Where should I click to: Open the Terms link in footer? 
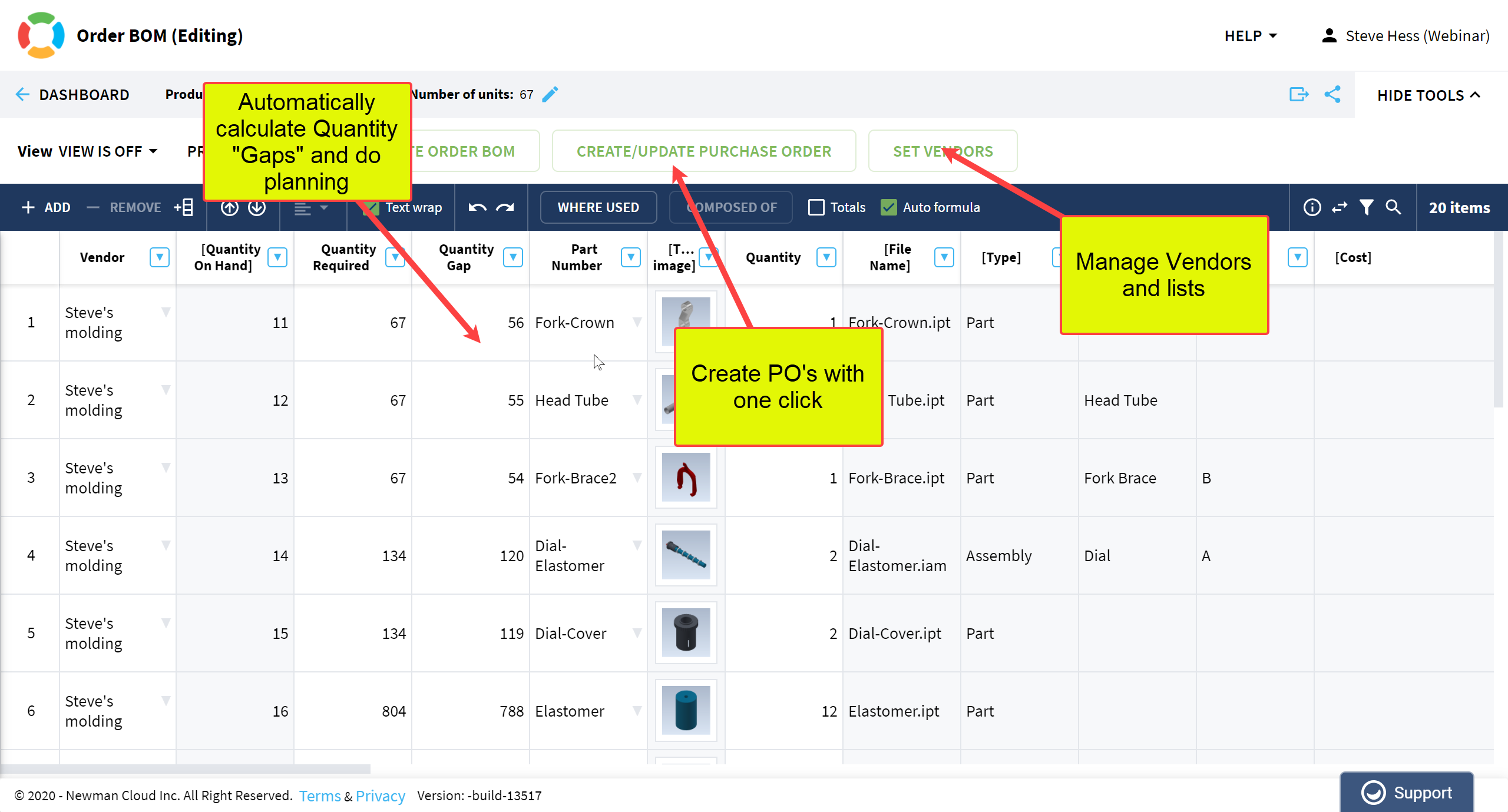pyautogui.click(x=319, y=796)
